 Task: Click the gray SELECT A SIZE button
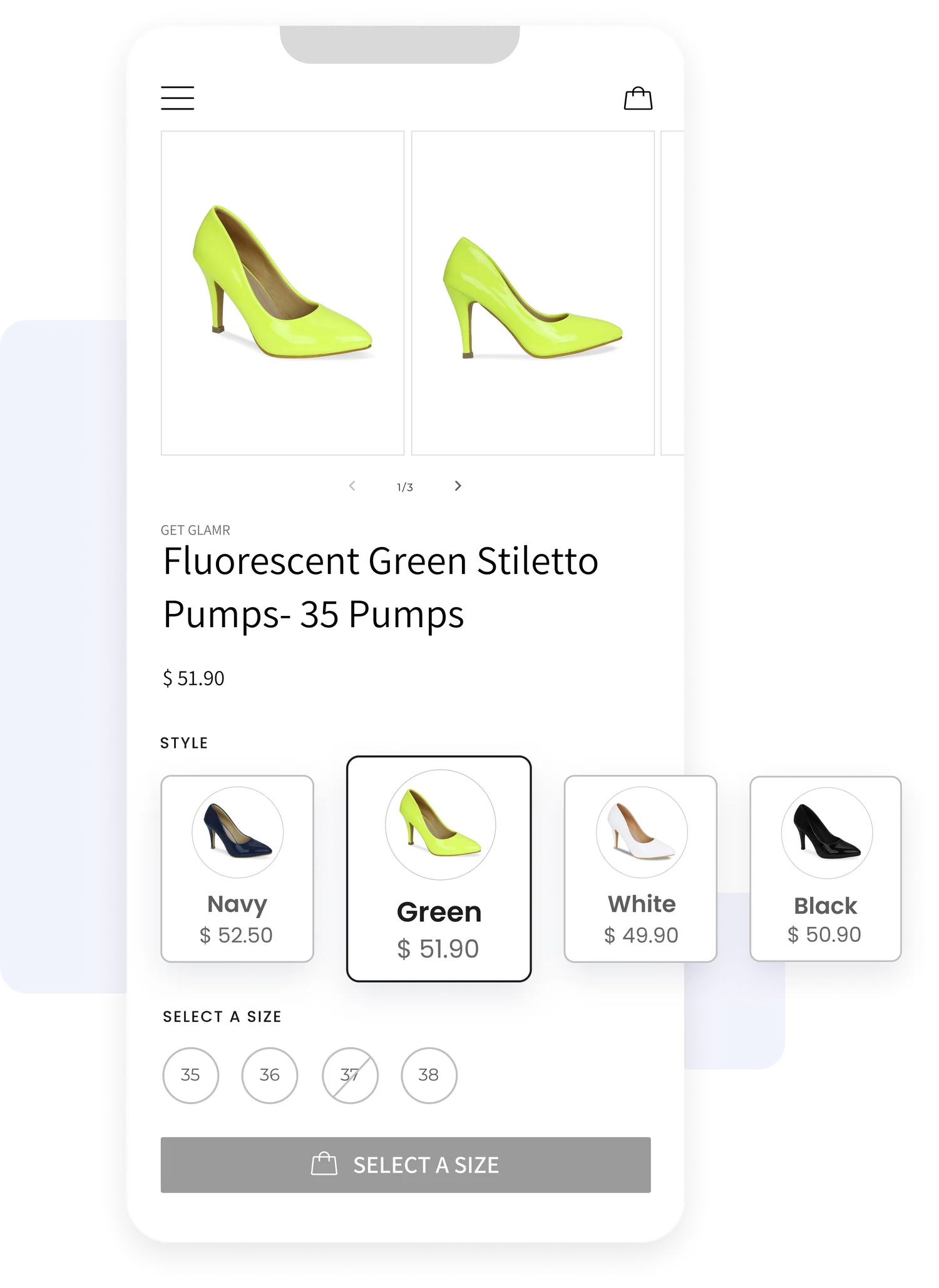[406, 1165]
